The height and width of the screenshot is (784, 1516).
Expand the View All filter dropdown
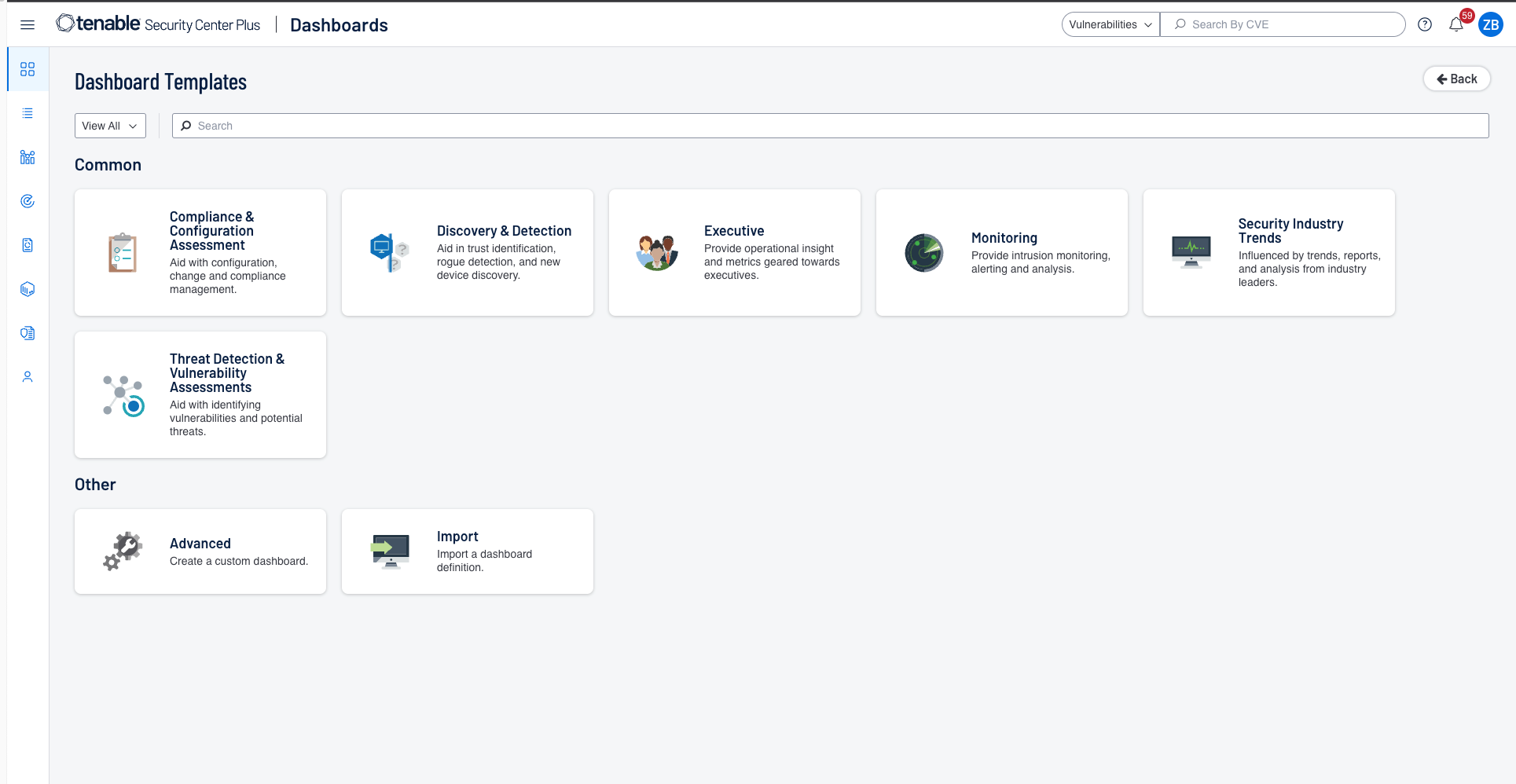pos(110,126)
